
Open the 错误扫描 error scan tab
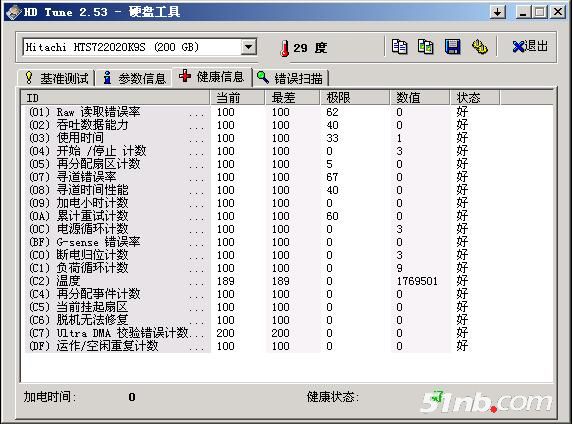click(x=291, y=78)
